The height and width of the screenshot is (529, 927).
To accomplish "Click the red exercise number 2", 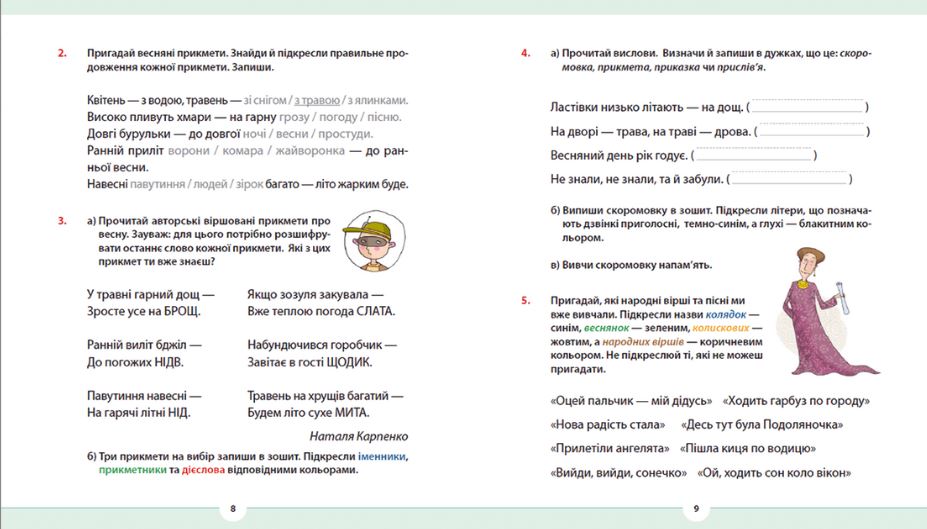I will point(61,53).
